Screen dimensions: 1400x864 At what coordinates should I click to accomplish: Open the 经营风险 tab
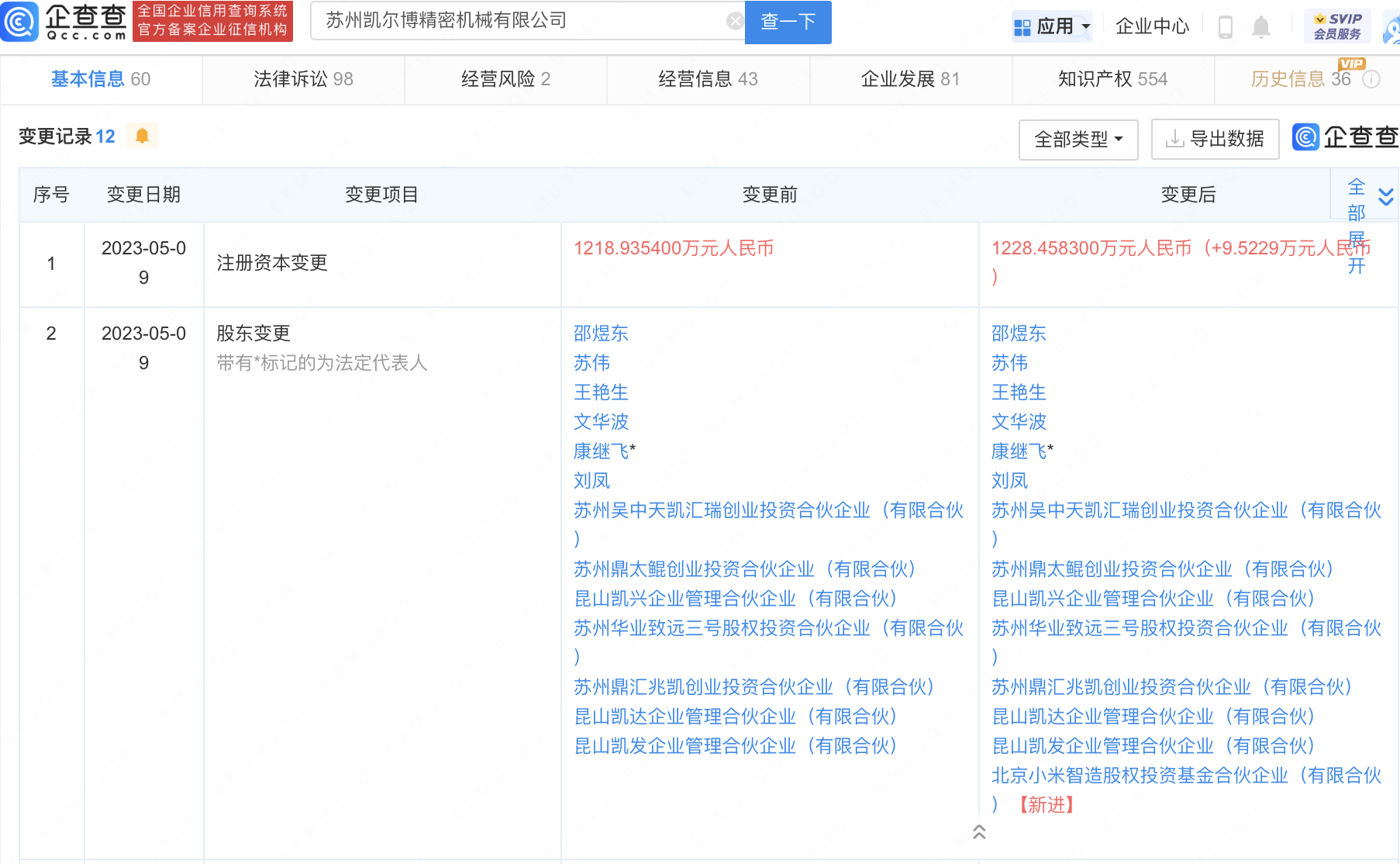[505, 79]
